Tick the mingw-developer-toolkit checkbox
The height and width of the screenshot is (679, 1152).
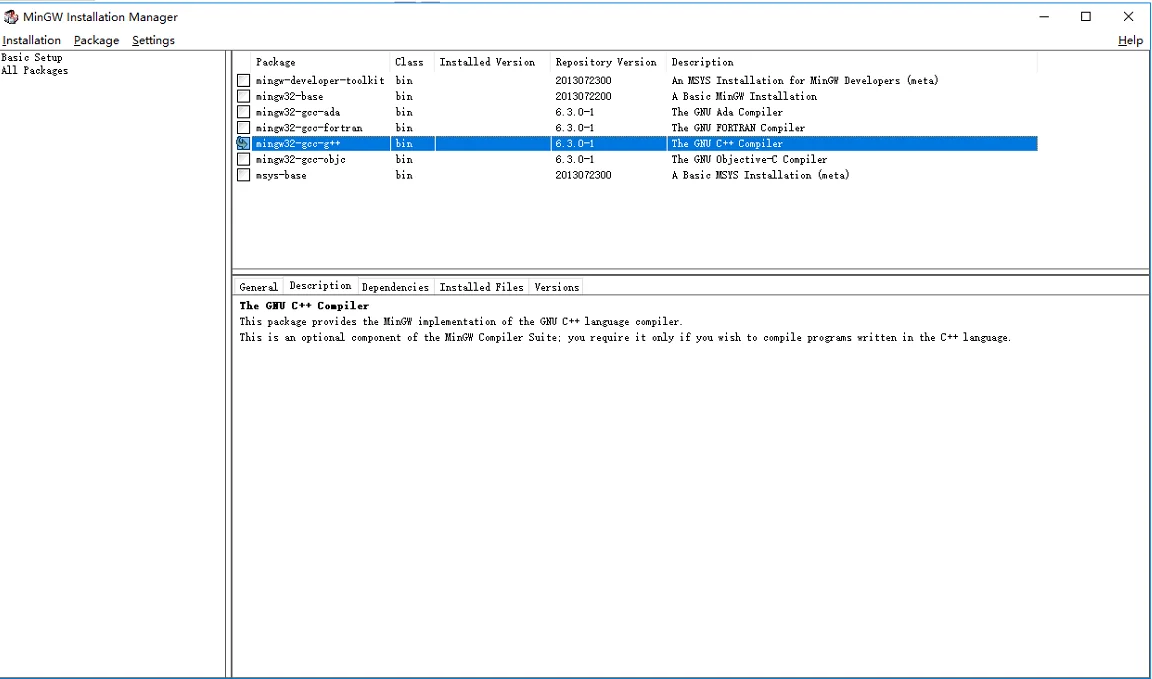(243, 80)
